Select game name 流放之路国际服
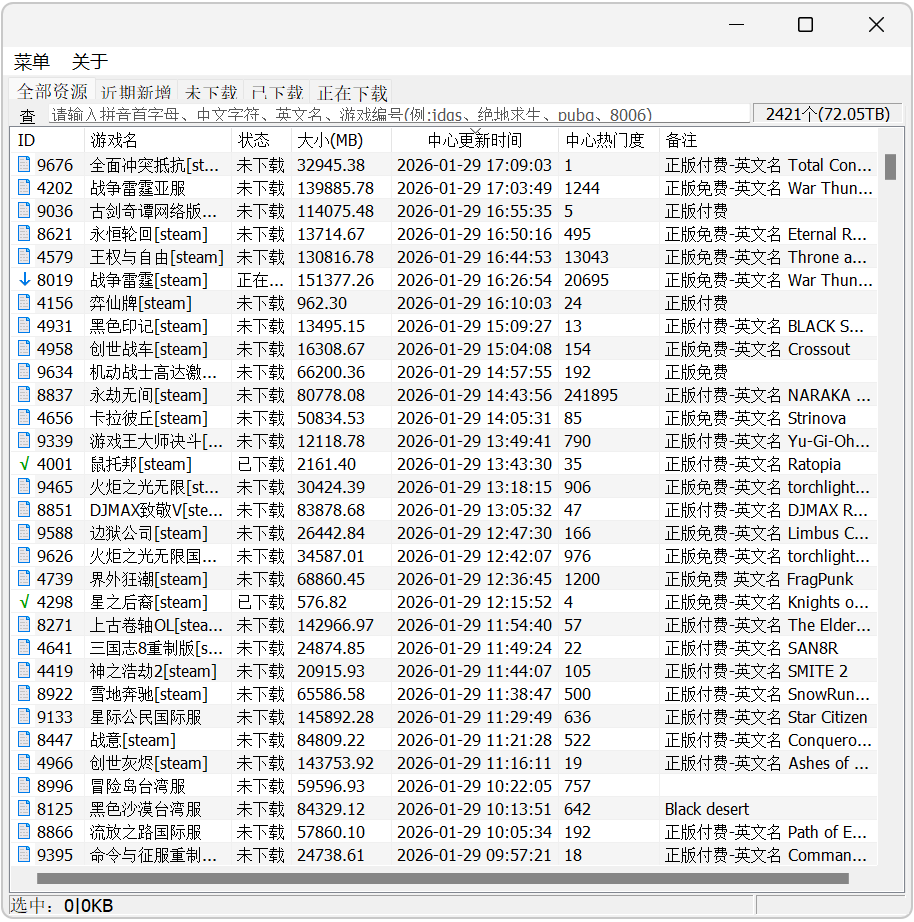914x922 pixels. pyautogui.click(x=145, y=832)
